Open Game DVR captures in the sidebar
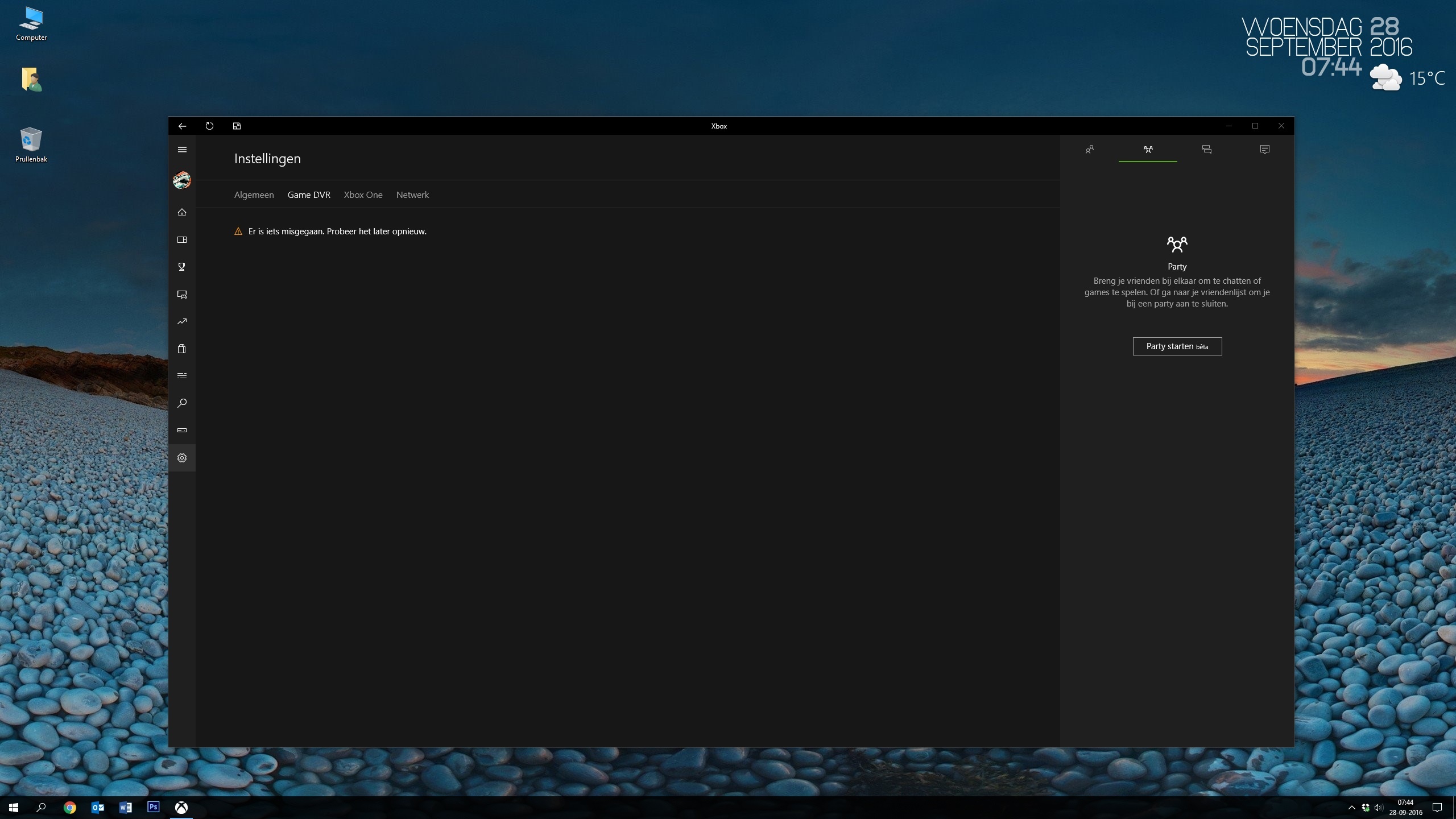This screenshot has width=1456, height=819. 182,294
